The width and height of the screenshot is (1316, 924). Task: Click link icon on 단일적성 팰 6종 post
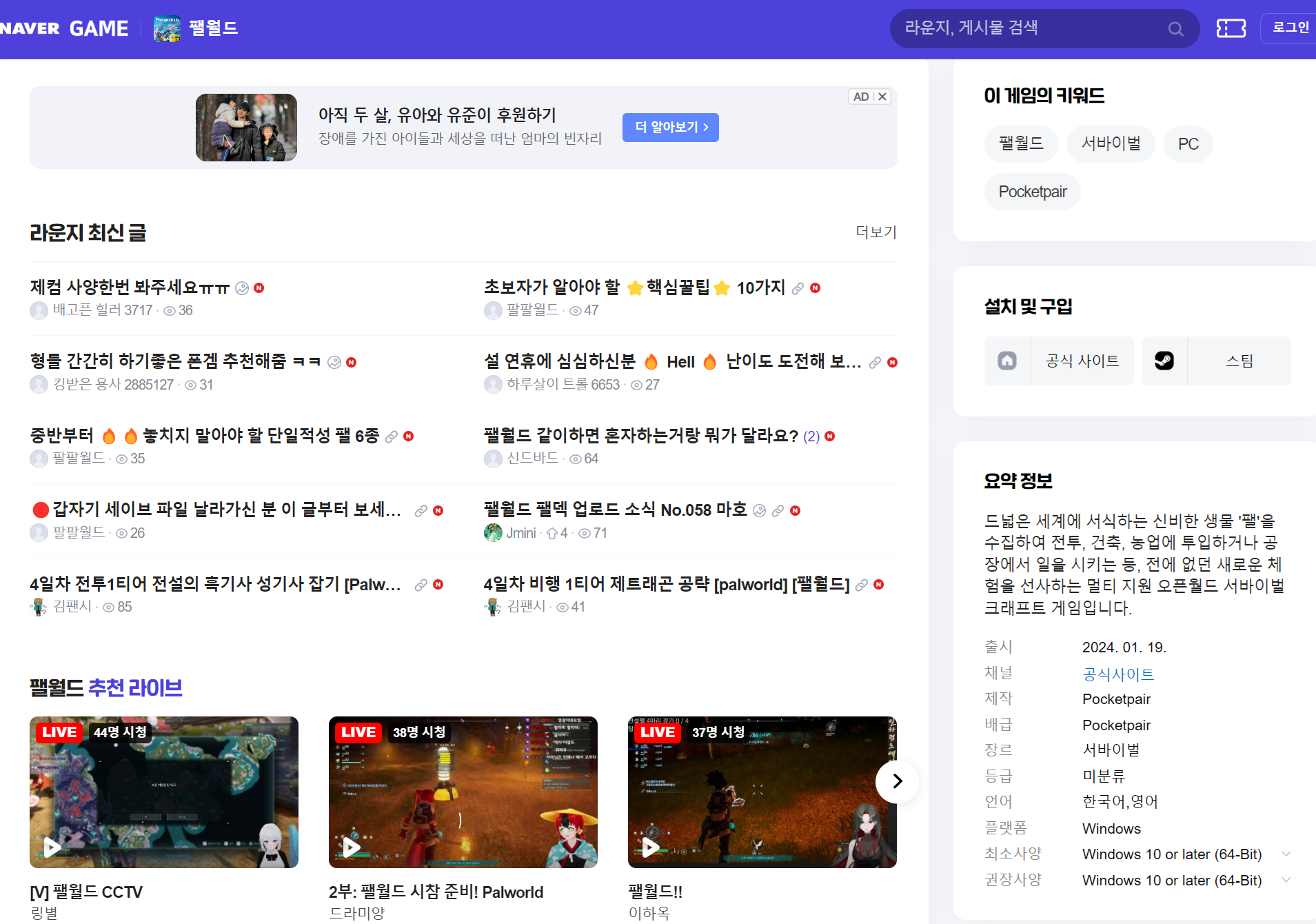tap(392, 436)
